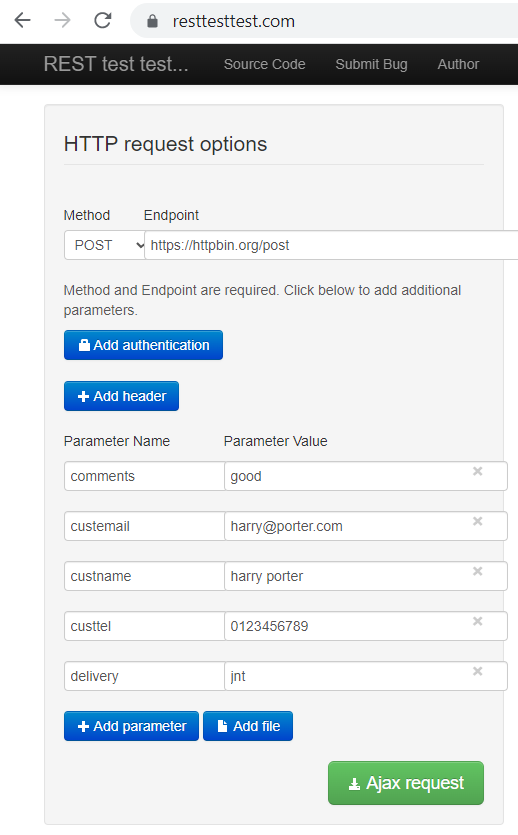Viewport: 518px width, 835px height.
Task: Go back with the browser back arrow
Action: tap(22, 21)
